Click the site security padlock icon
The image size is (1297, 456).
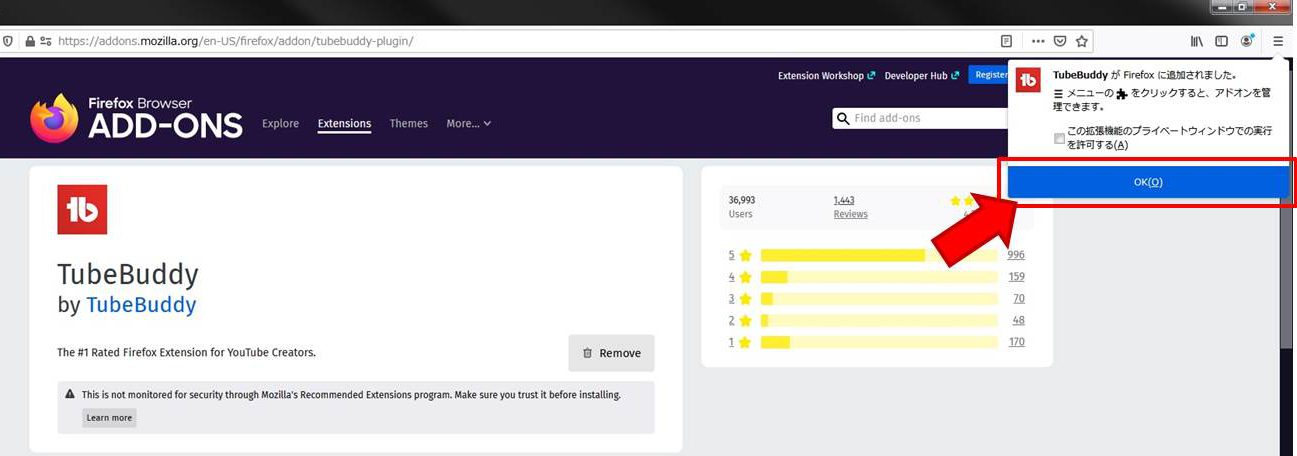(x=30, y=41)
